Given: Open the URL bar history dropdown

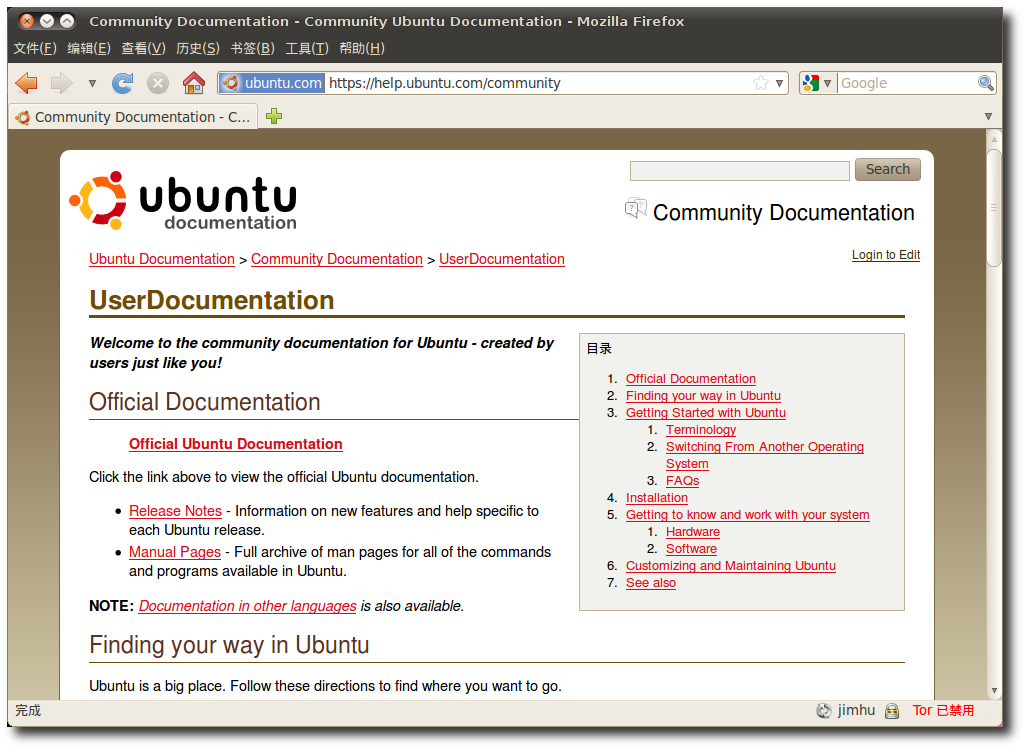Looking at the screenshot, I should pos(779,83).
